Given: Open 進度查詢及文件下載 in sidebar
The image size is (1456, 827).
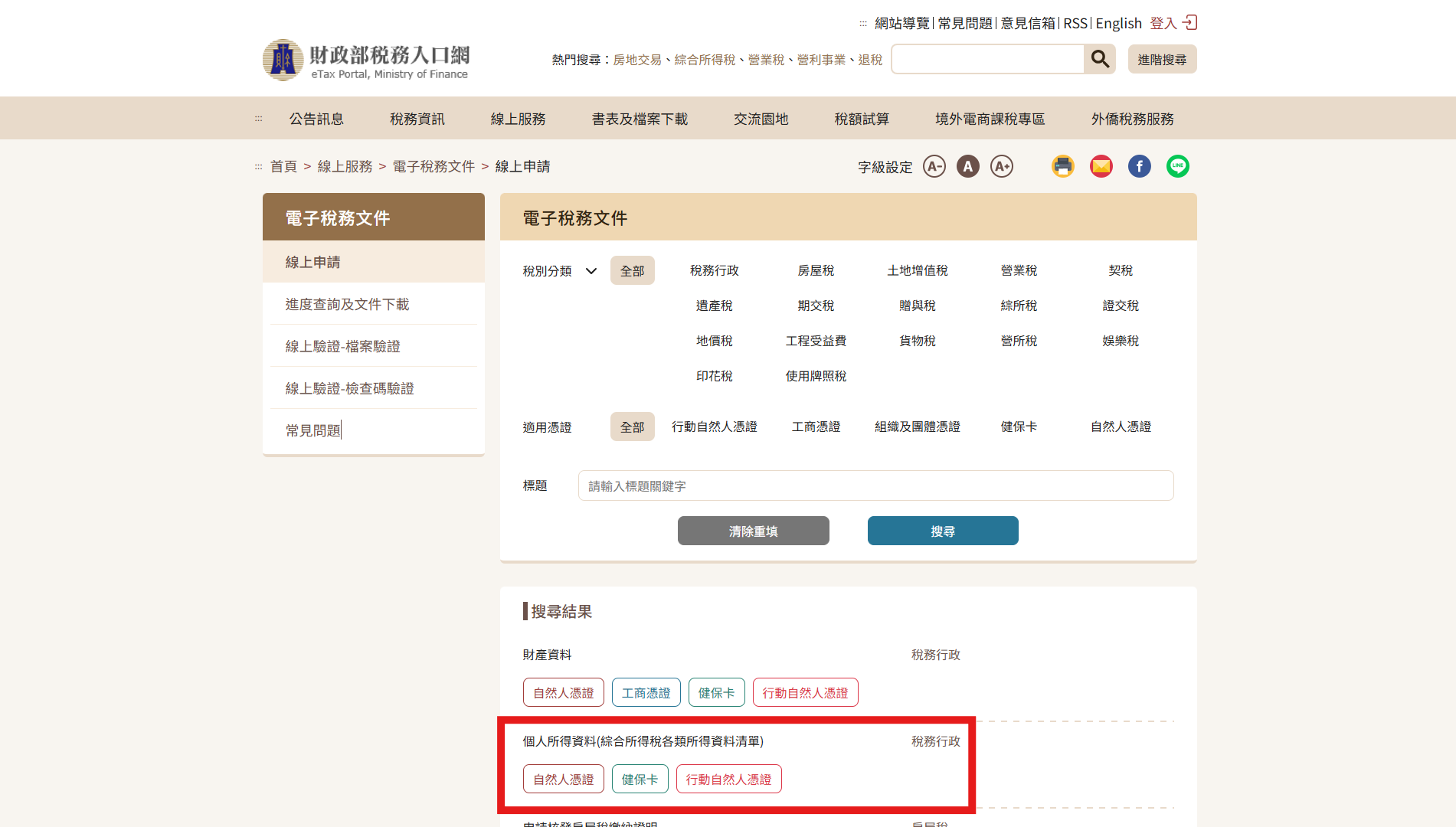Looking at the screenshot, I should pyautogui.click(x=347, y=304).
